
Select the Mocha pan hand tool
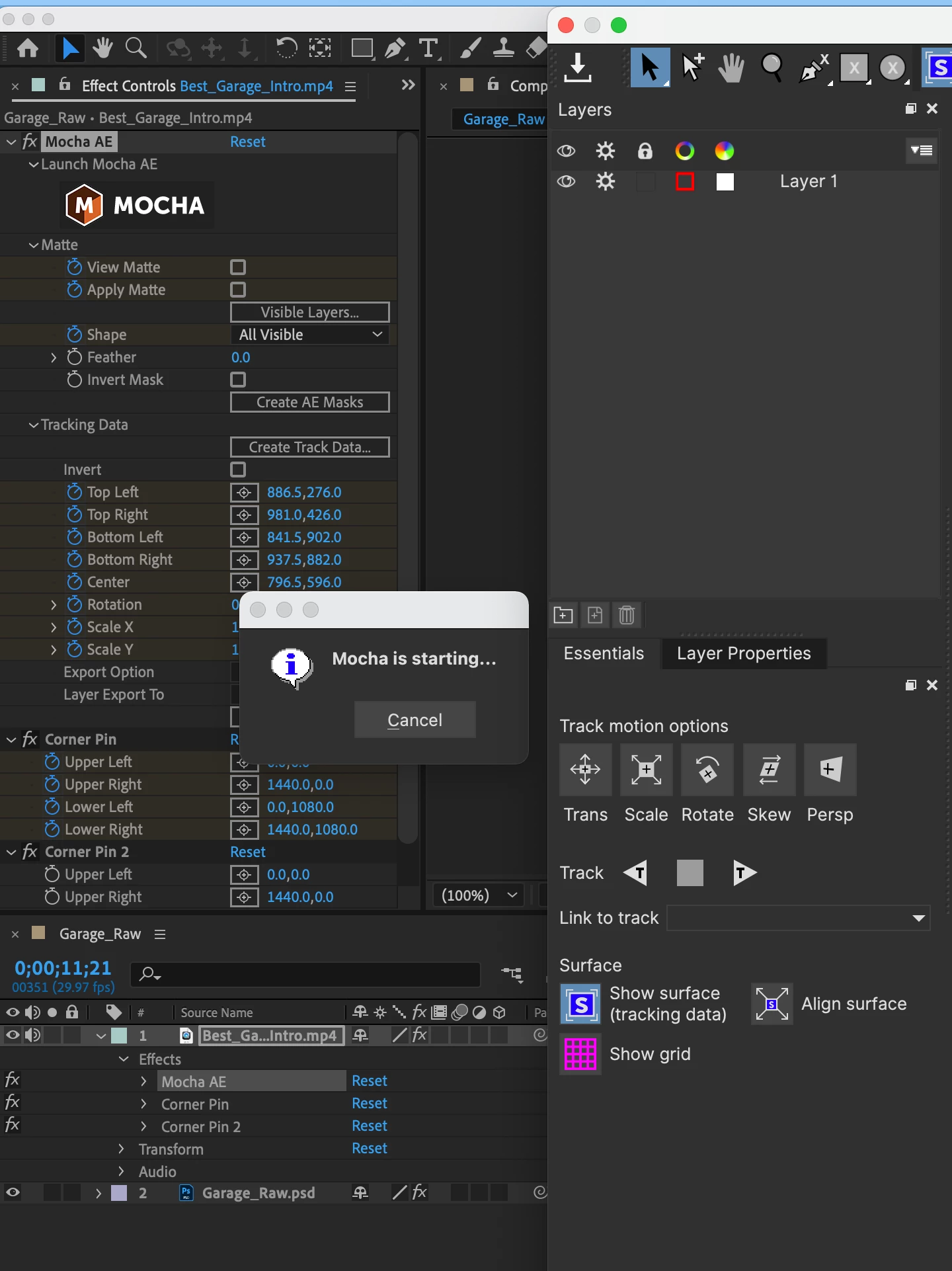731,67
